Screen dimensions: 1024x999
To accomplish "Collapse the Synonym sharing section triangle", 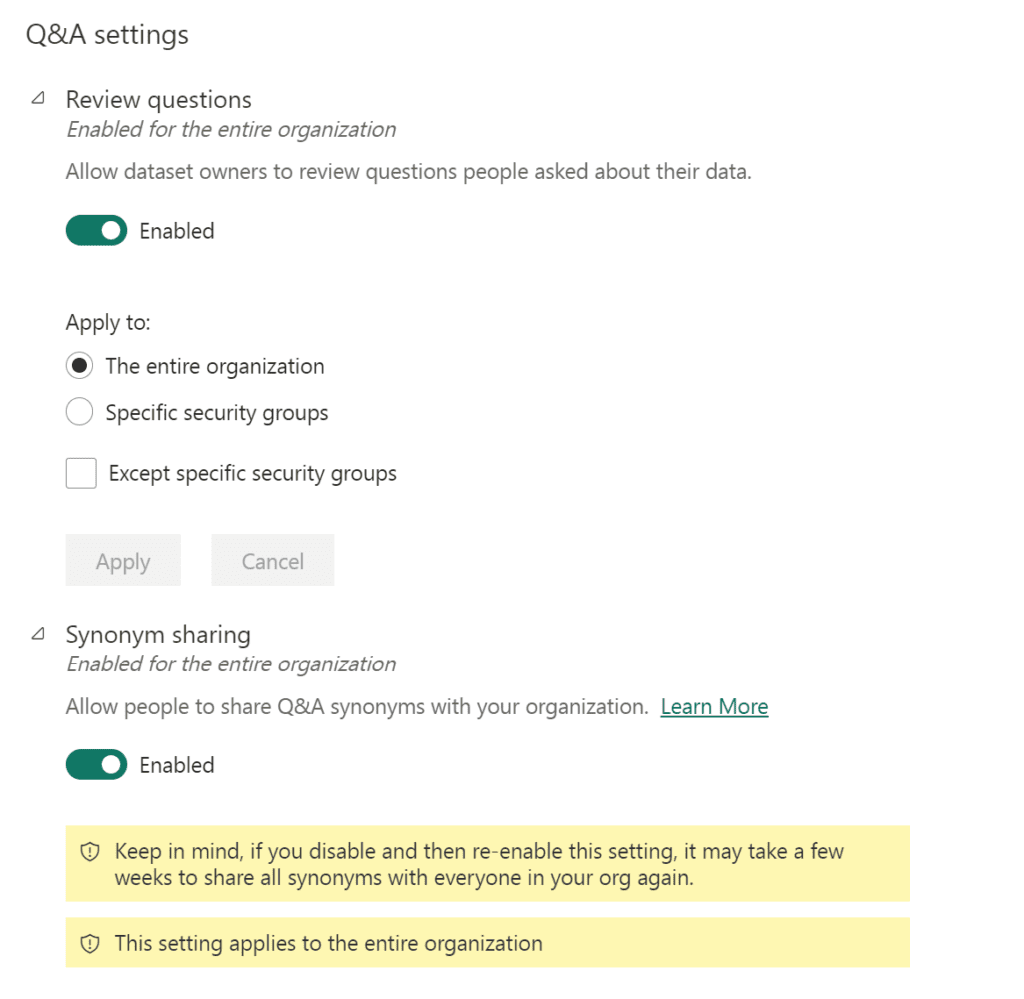I will 38,633.
